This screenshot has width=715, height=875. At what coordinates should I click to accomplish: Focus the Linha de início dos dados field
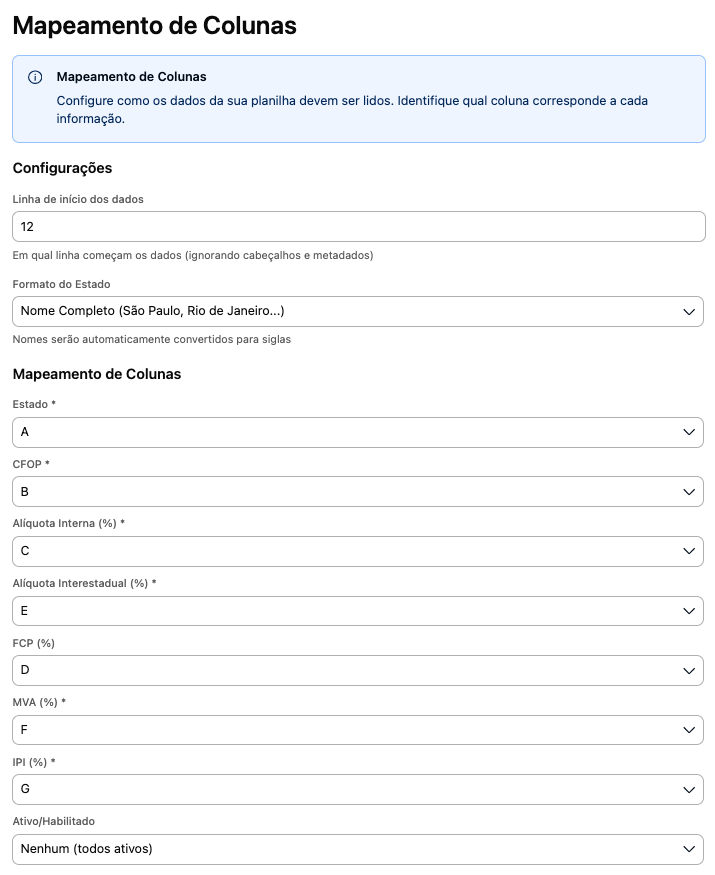[x=358, y=227]
